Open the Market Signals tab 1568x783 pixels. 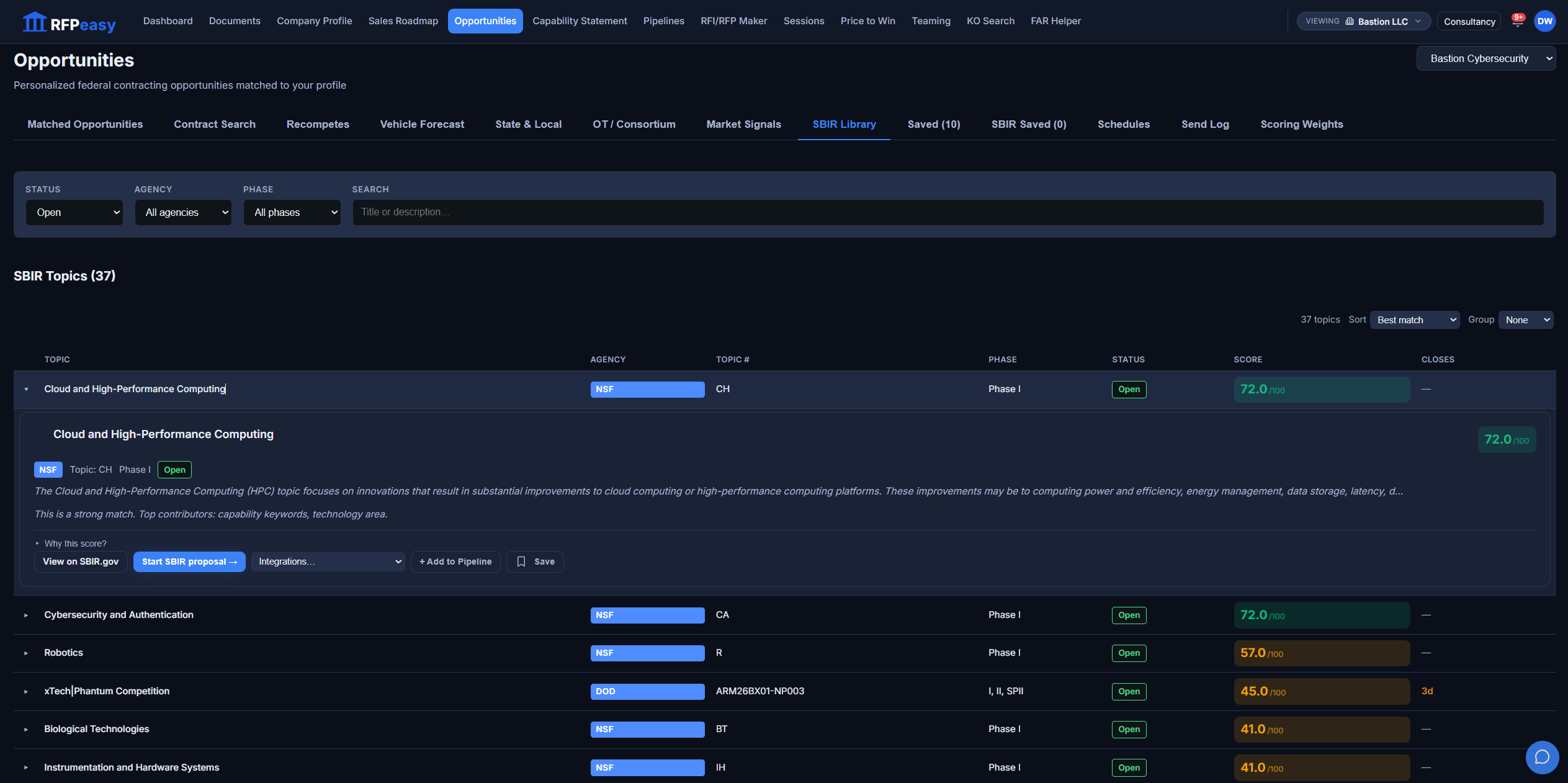pos(743,124)
